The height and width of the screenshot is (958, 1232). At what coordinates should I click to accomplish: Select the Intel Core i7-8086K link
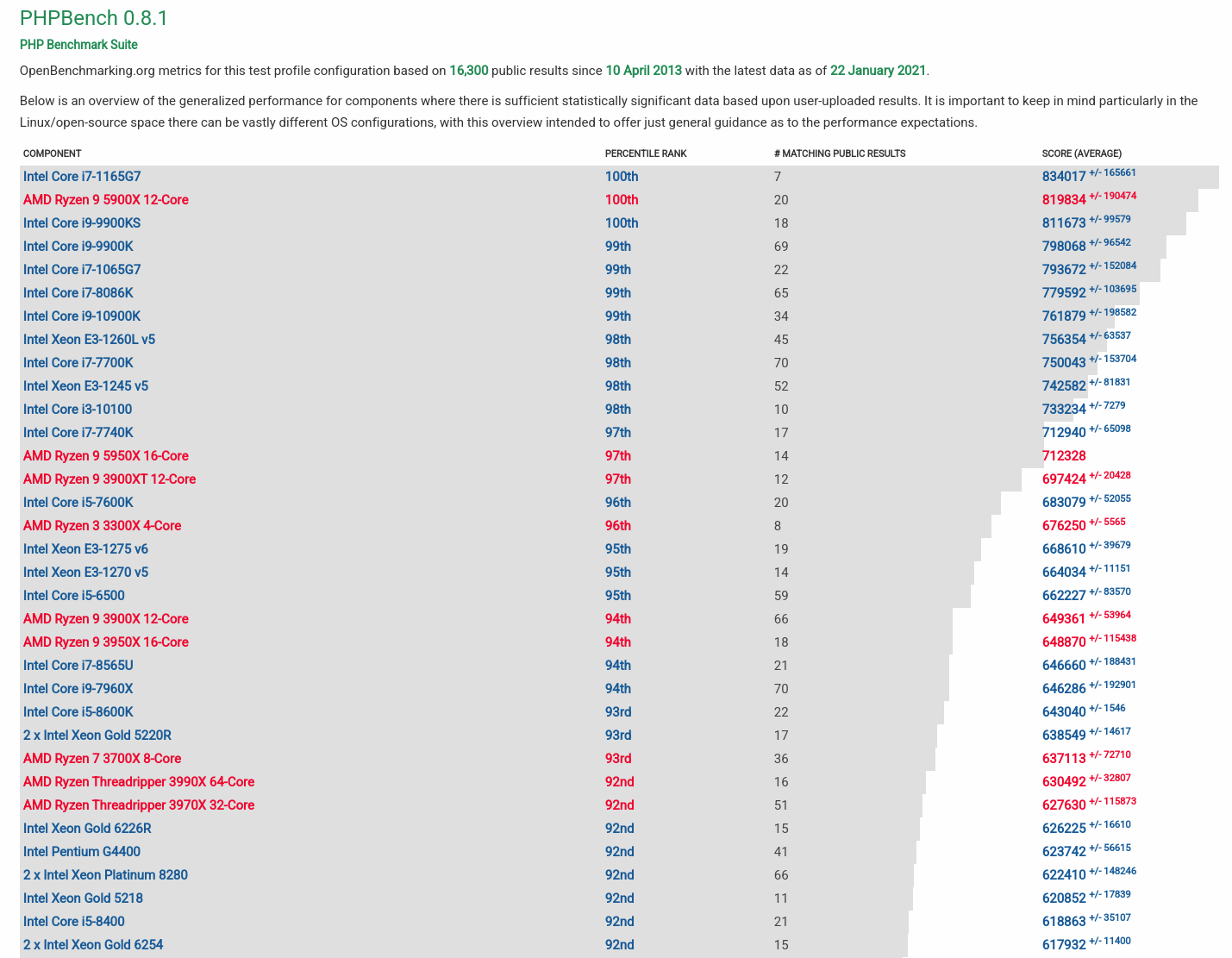78,293
